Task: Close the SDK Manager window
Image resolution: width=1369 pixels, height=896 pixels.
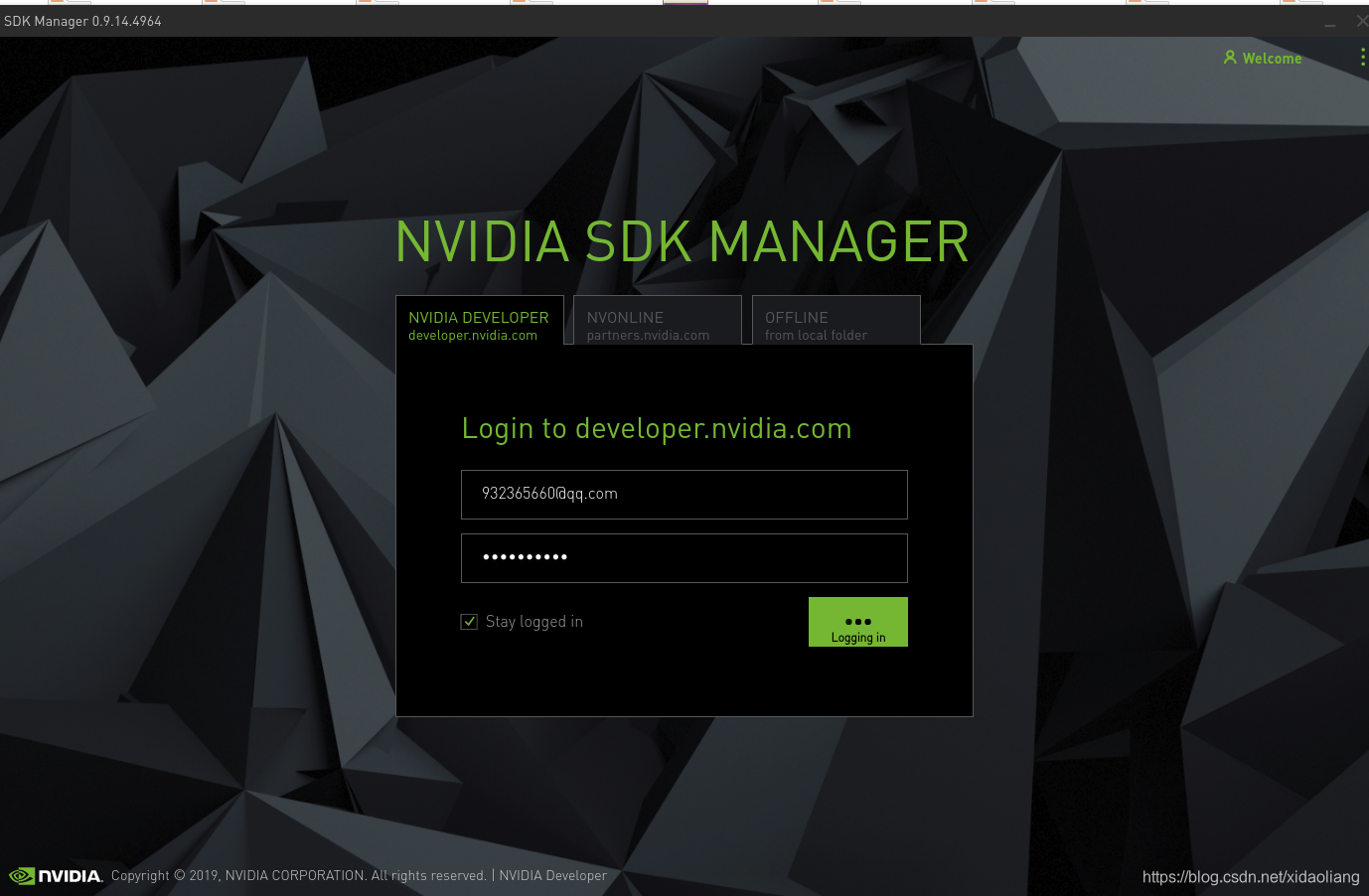Action: pos(1362,21)
